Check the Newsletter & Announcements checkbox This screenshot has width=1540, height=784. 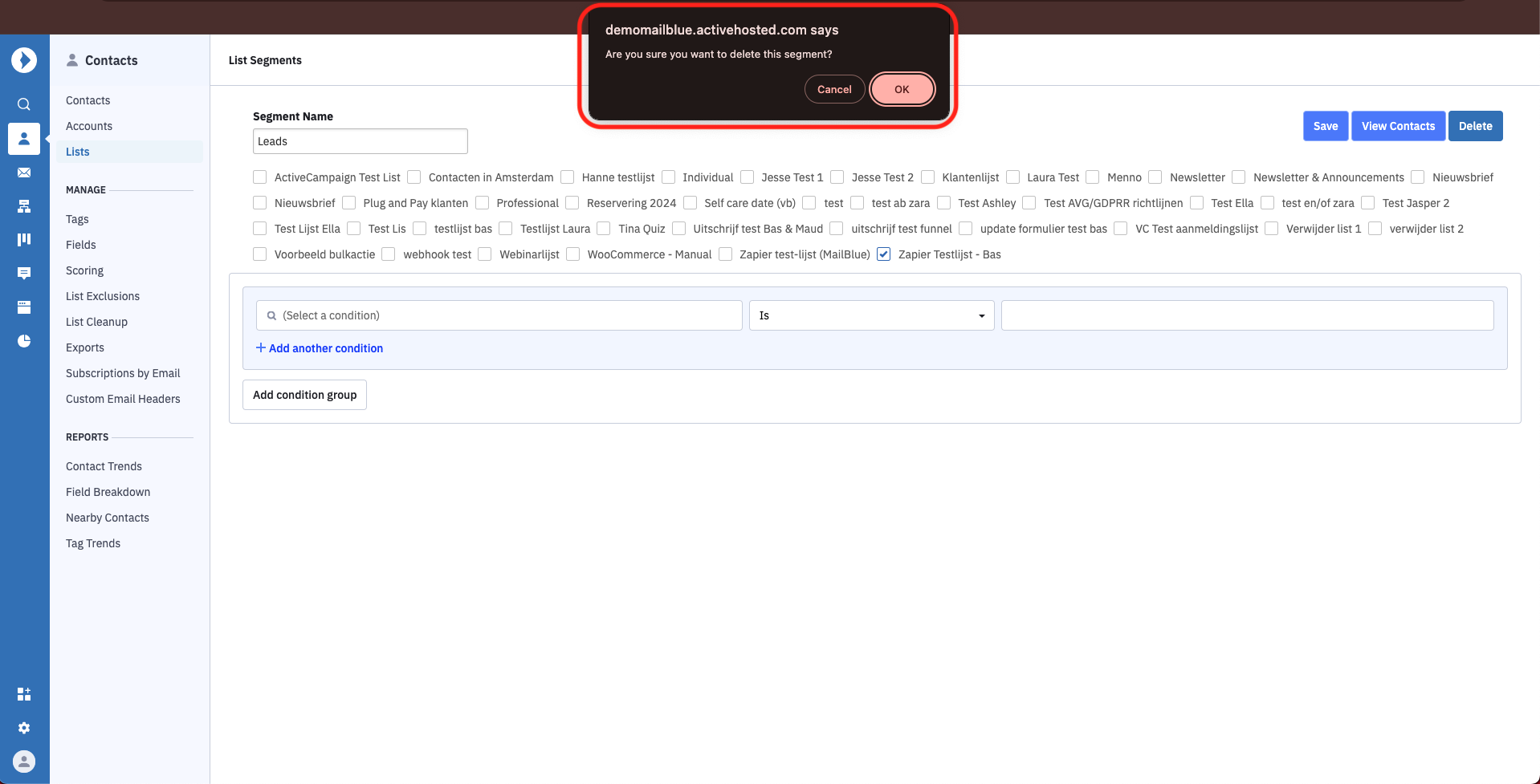tap(1239, 177)
